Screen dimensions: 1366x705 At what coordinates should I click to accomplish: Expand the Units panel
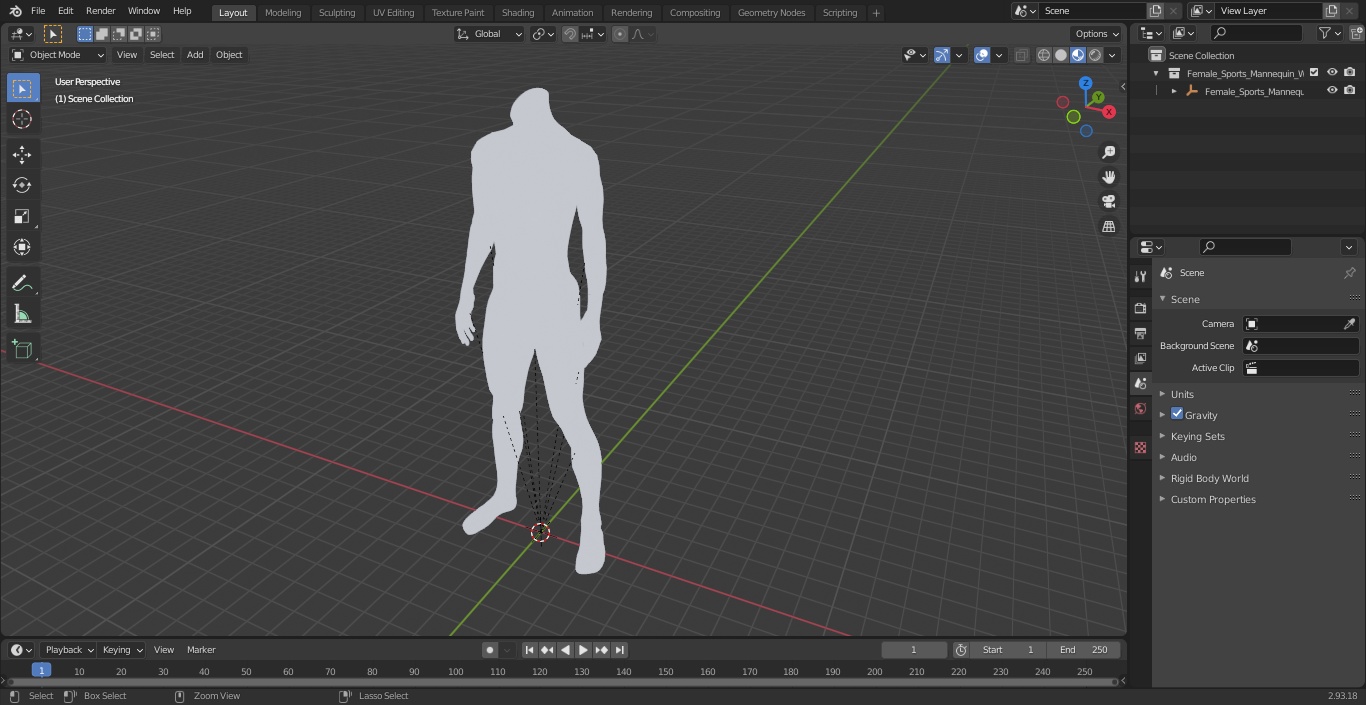pos(1182,394)
